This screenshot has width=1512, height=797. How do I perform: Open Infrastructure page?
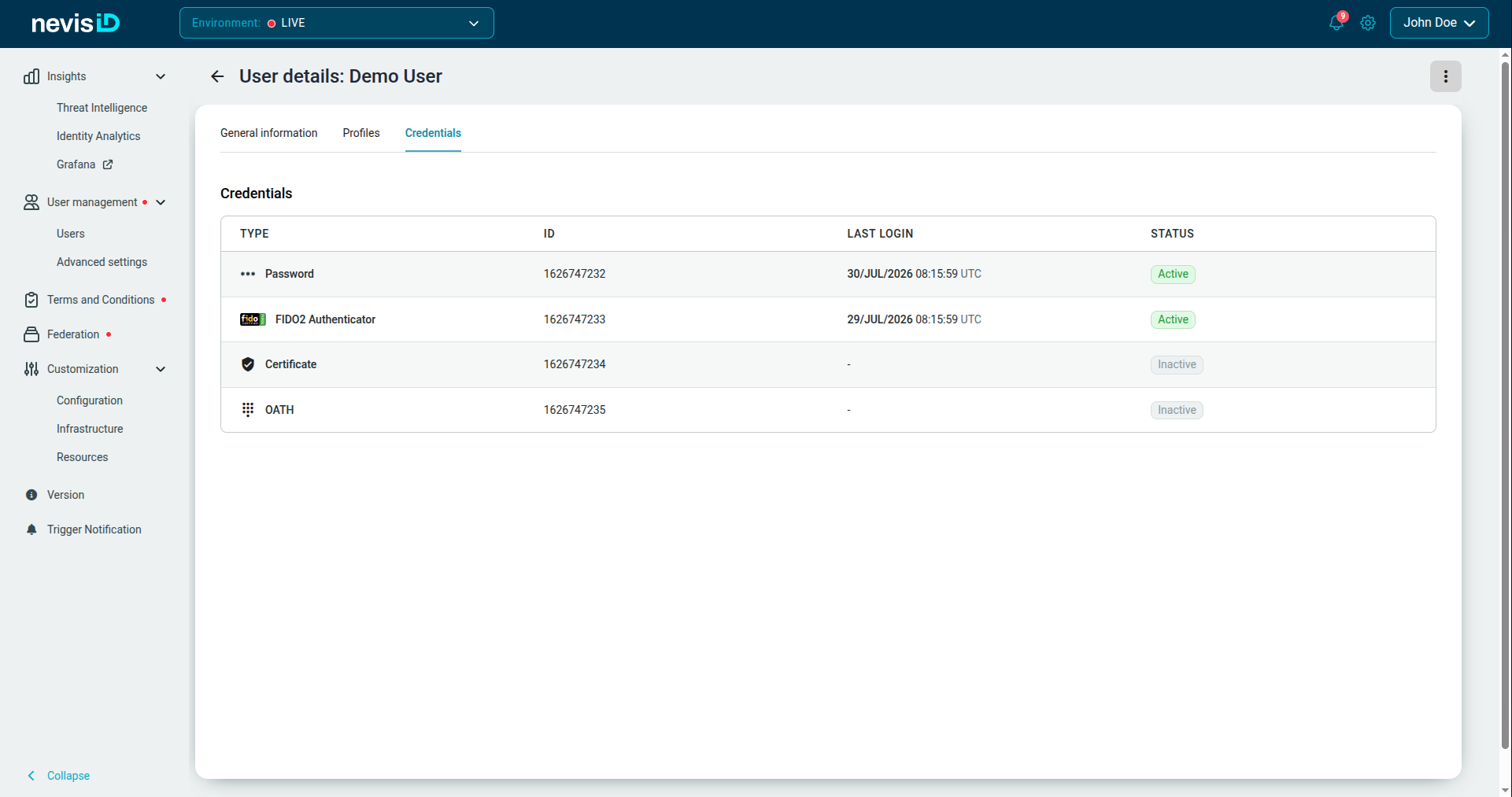[90, 429]
